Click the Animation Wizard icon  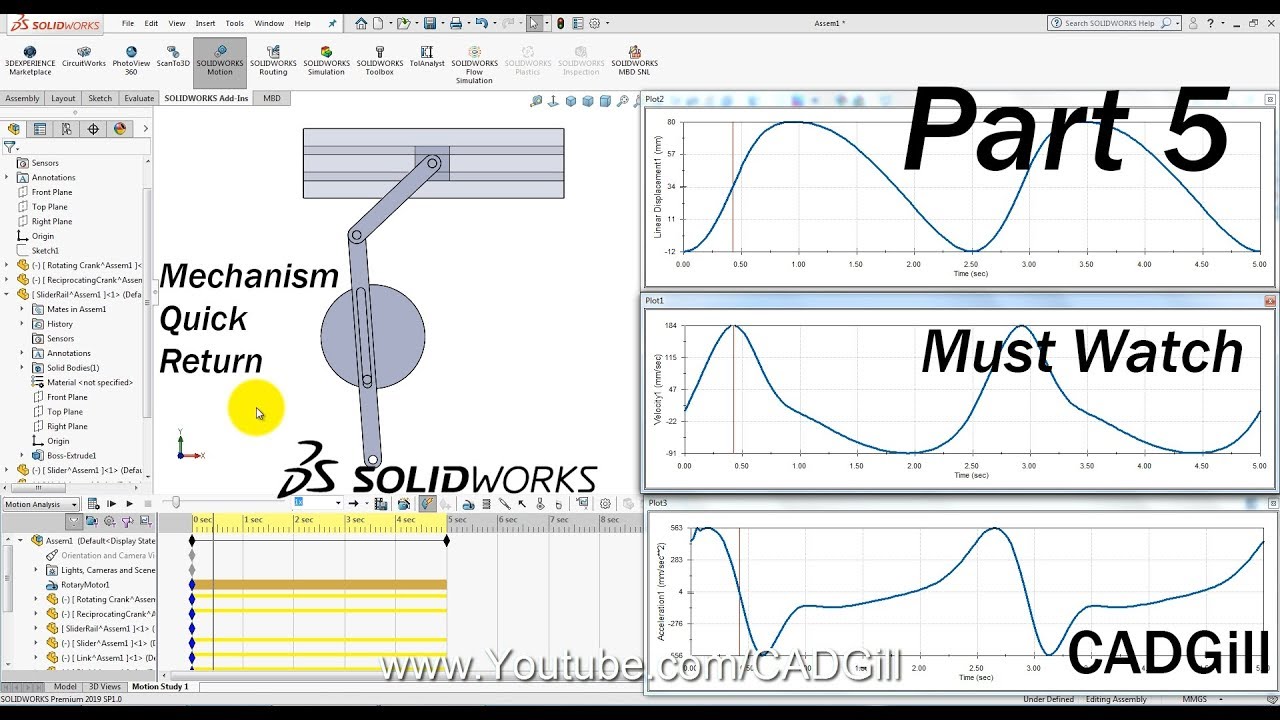click(x=403, y=504)
